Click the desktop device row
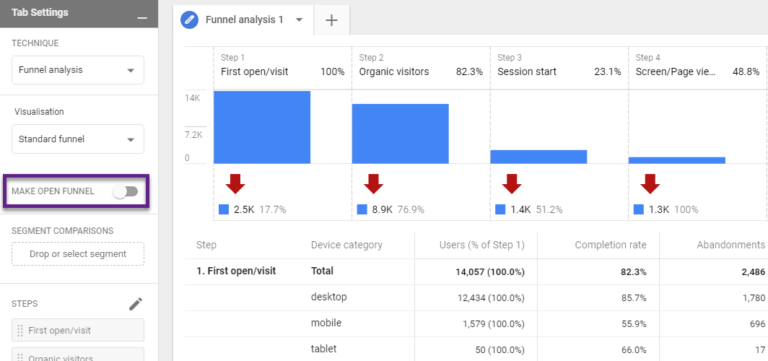 click(329, 297)
